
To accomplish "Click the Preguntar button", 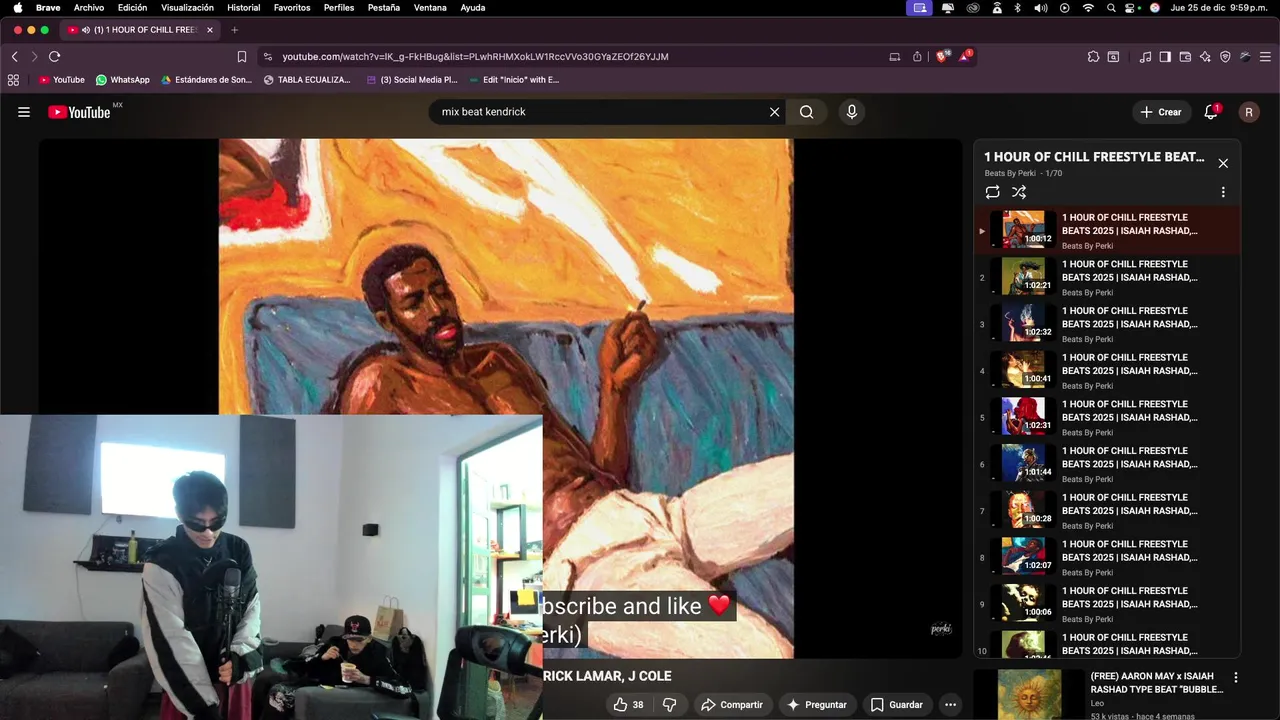I will (816, 705).
